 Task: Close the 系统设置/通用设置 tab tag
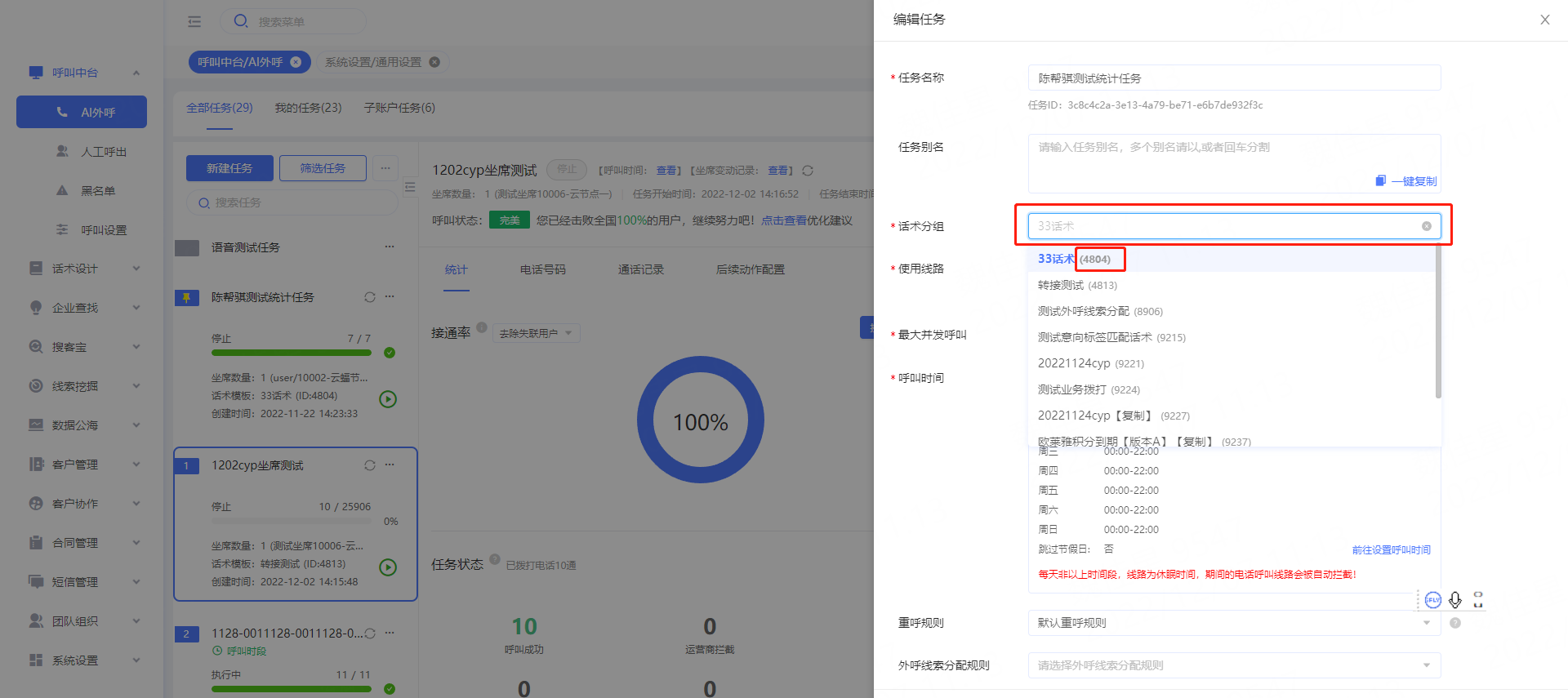[x=434, y=62]
